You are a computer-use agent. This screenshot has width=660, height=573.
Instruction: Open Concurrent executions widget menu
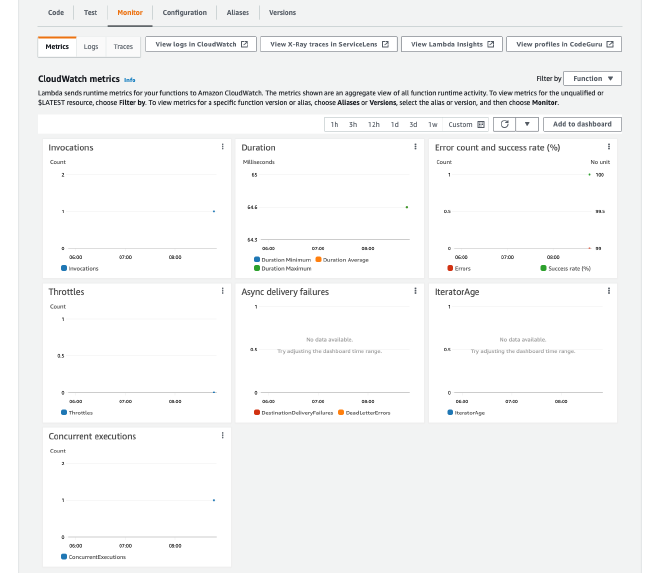222,436
